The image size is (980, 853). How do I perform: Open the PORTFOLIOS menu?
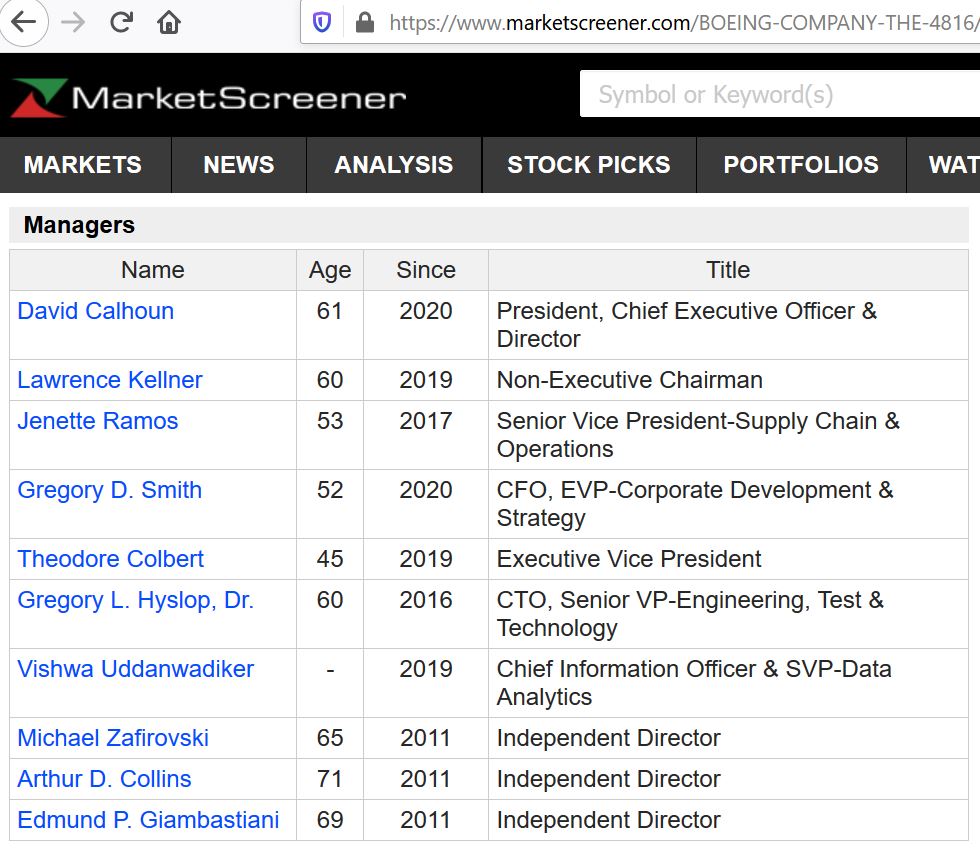[x=801, y=165]
